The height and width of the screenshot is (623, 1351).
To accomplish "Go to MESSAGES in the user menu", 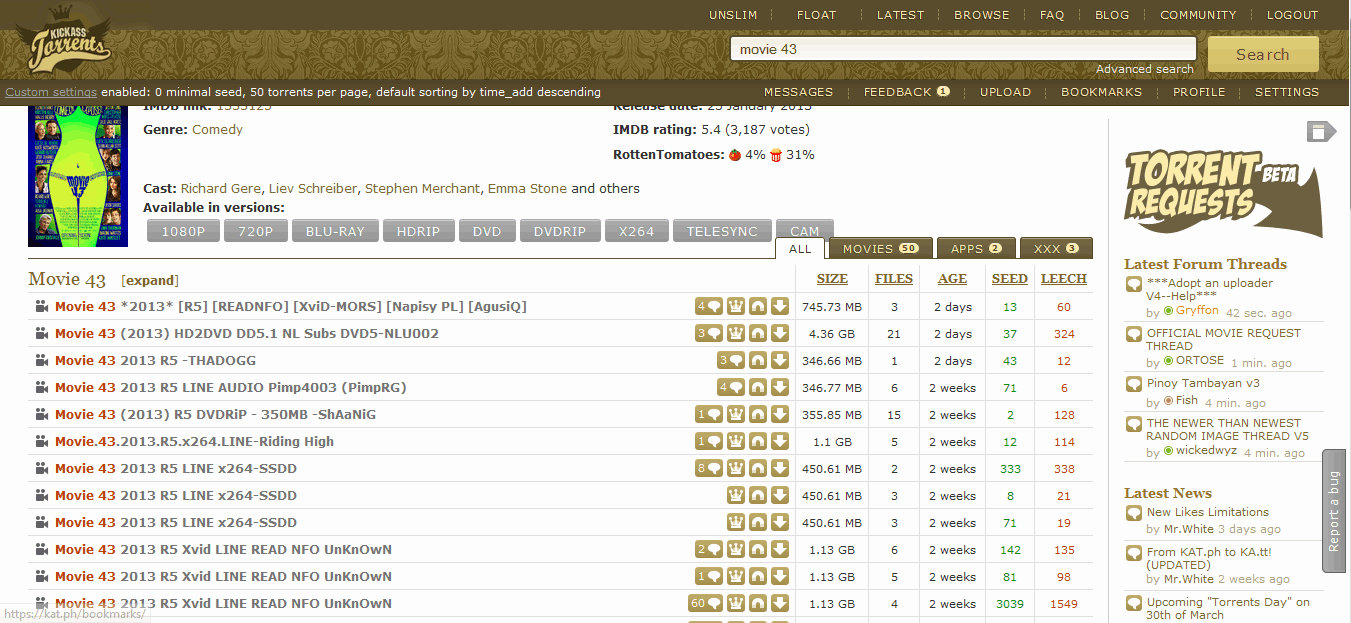I will pyautogui.click(x=798, y=92).
